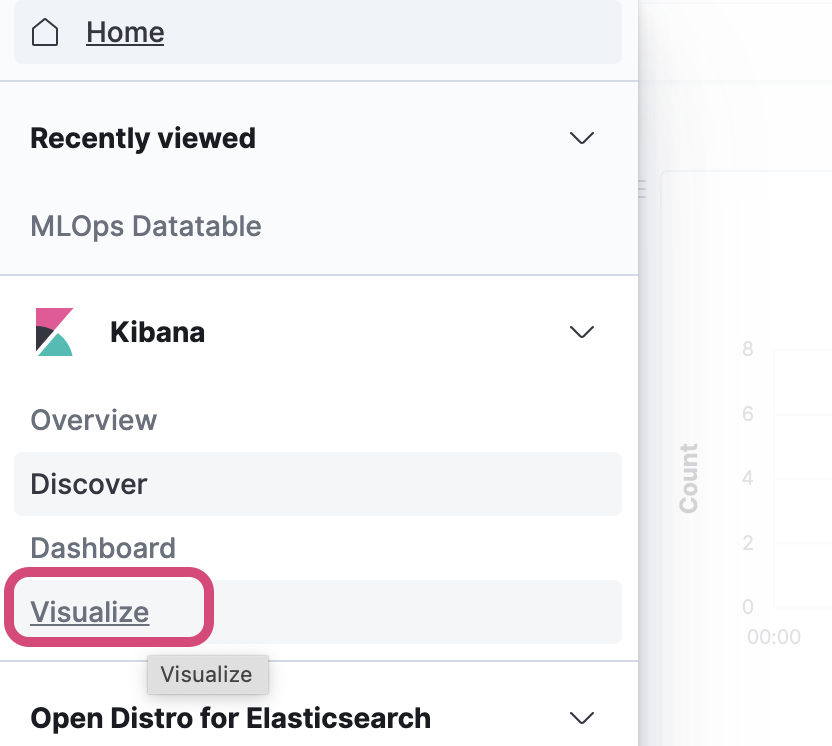Screen dimensions: 832x746
Task: Open the Home link text
Action: click(x=125, y=33)
